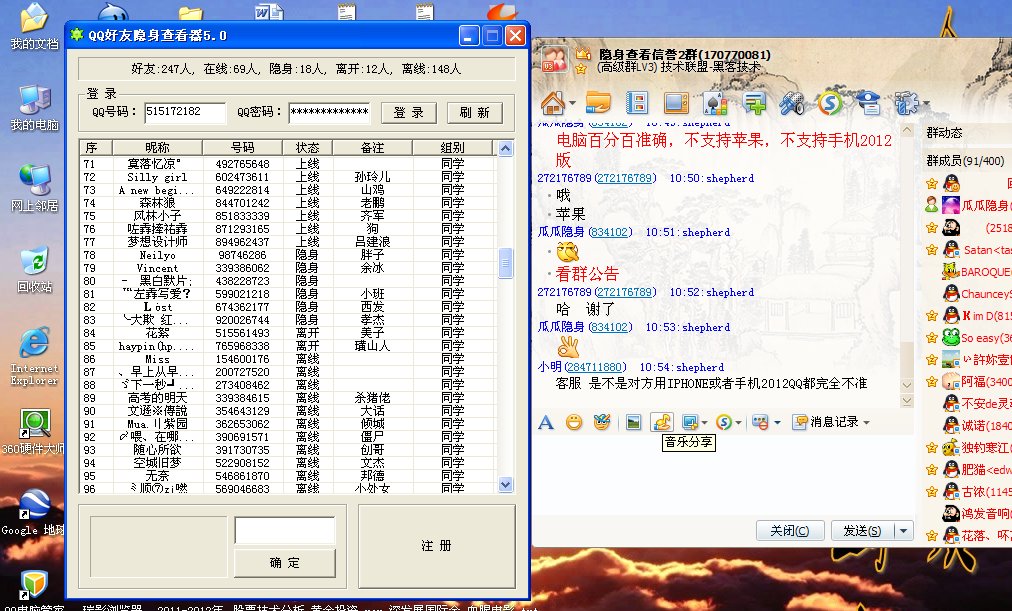
Task: Open the group photo album icon
Action: pos(638,103)
